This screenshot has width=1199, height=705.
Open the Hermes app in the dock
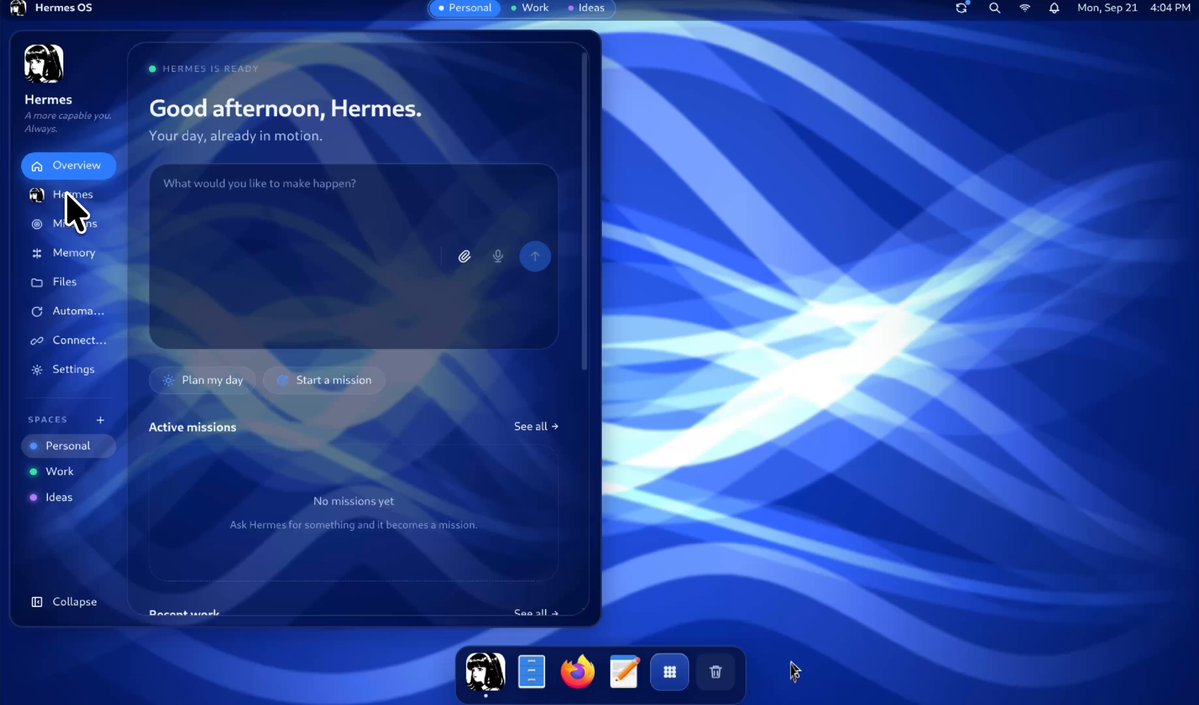(486, 671)
